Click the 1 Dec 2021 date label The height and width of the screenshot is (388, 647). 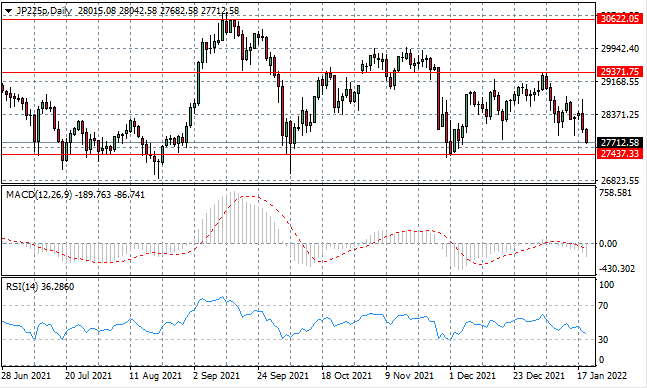[x=472, y=376]
